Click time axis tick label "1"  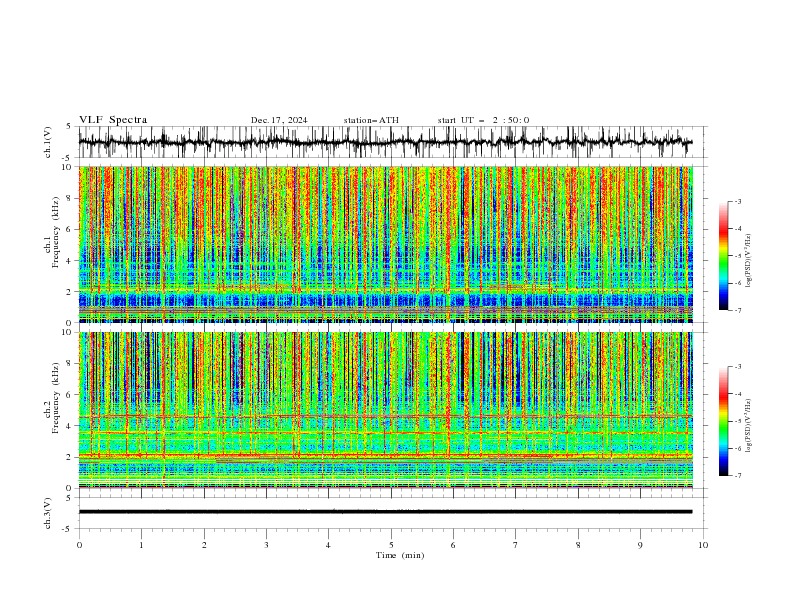[x=141, y=545]
